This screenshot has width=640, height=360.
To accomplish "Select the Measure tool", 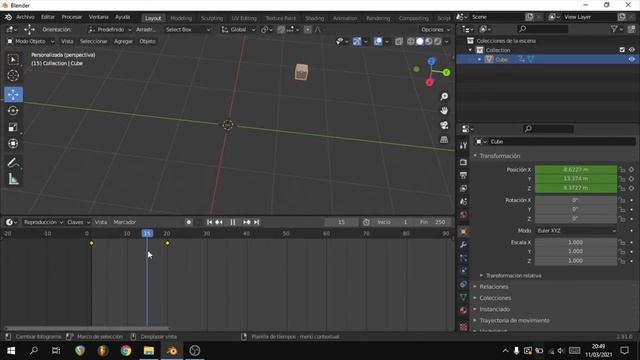I will 13,179.
